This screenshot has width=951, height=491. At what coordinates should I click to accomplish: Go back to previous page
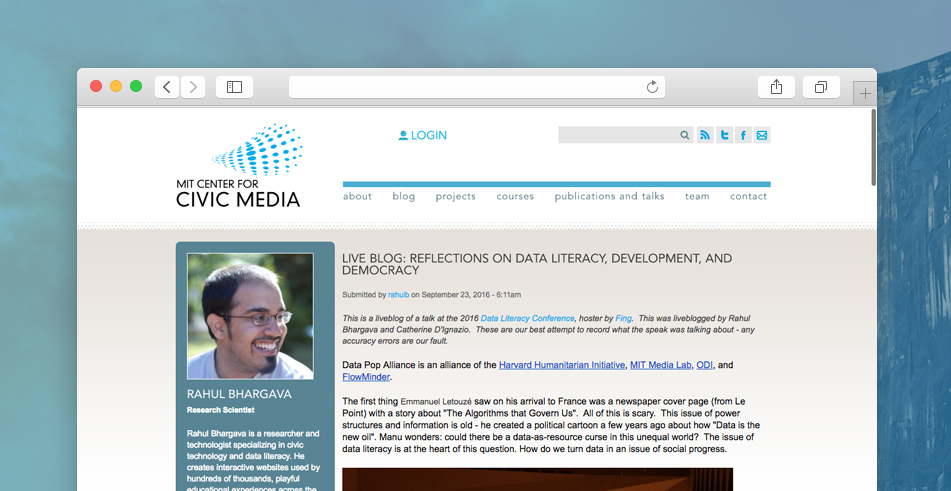[x=167, y=87]
